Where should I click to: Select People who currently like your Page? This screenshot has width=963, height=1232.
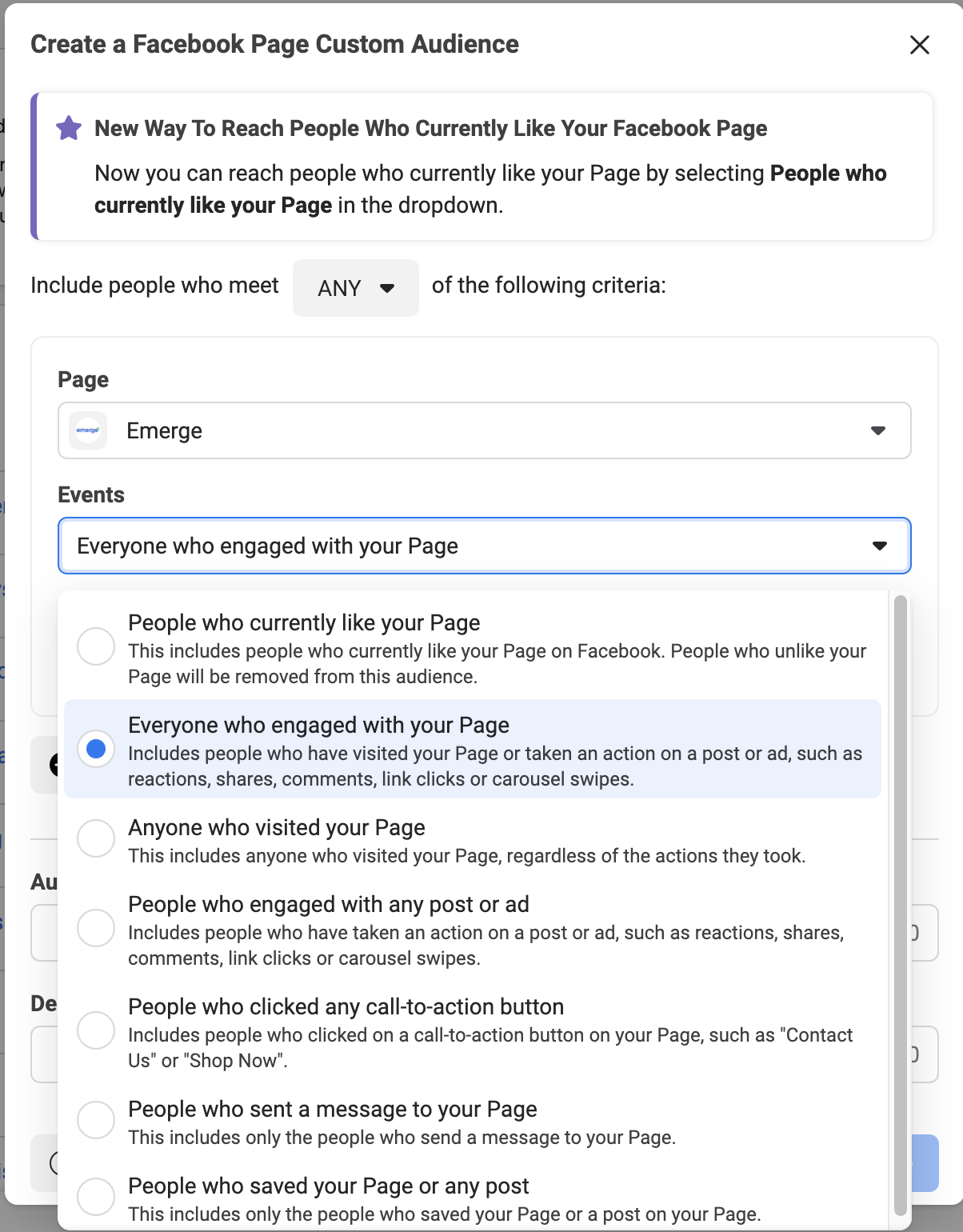(x=473, y=648)
